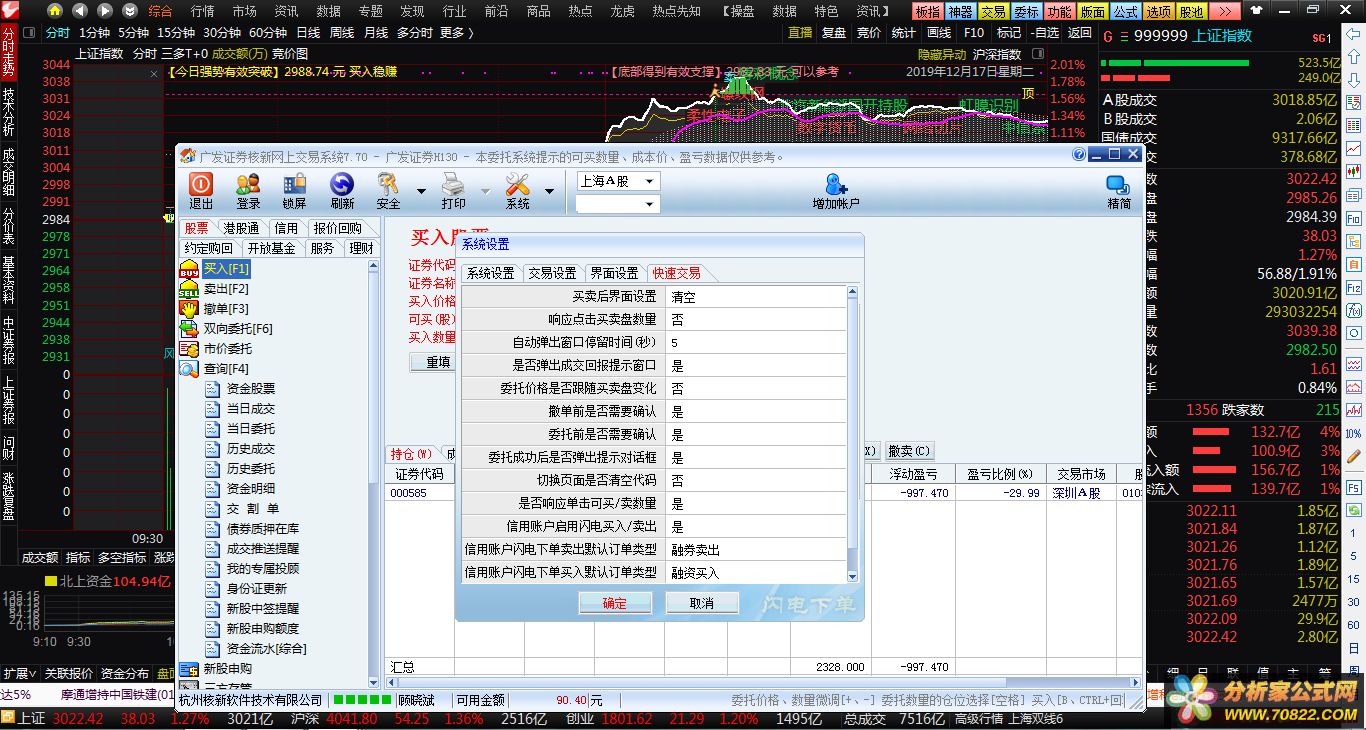Toggle 委托价格是否跟随买卖盘变化 value

coord(755,389)
